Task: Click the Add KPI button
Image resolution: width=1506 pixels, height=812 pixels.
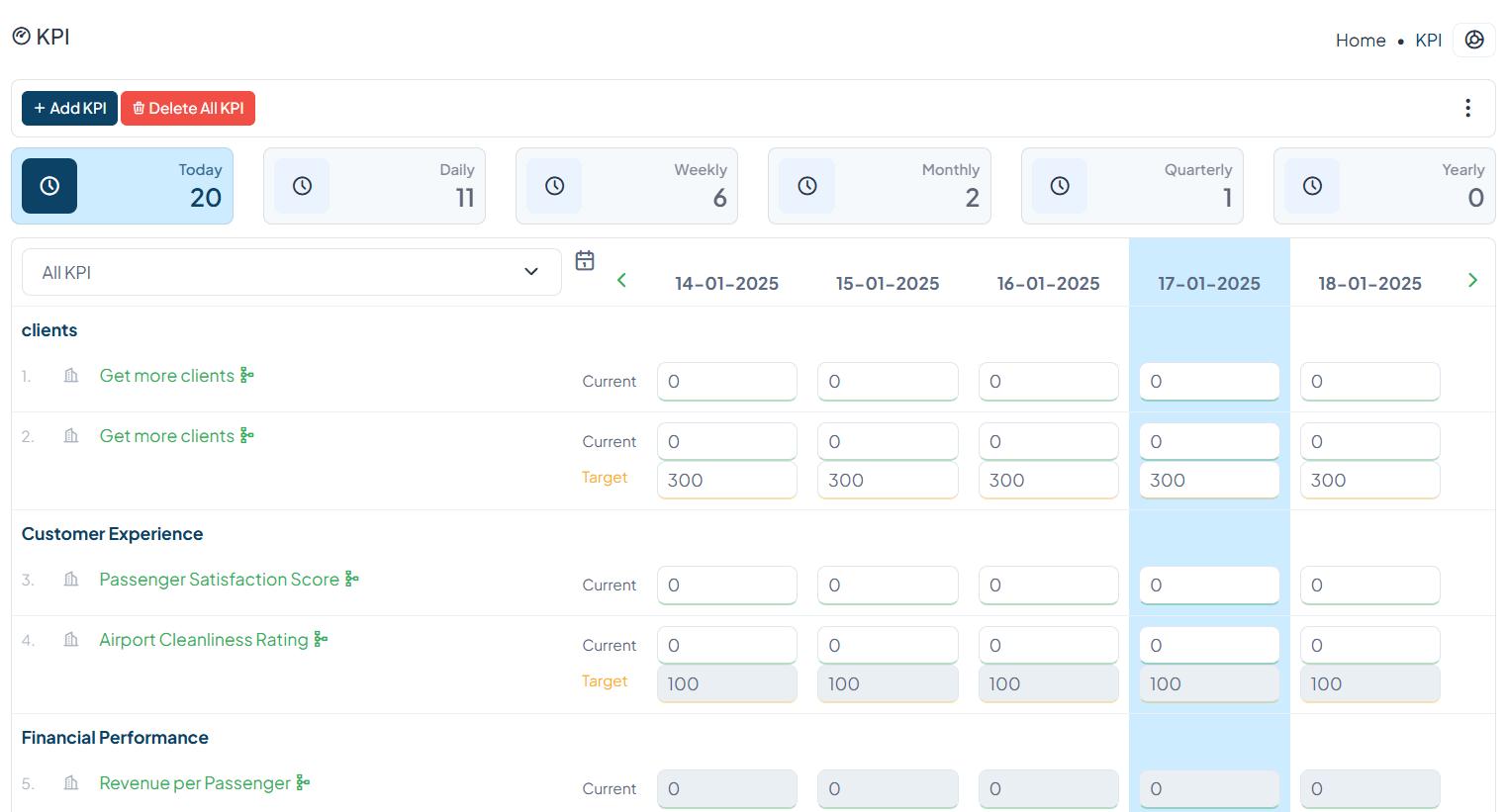Action: coord(69,109)
